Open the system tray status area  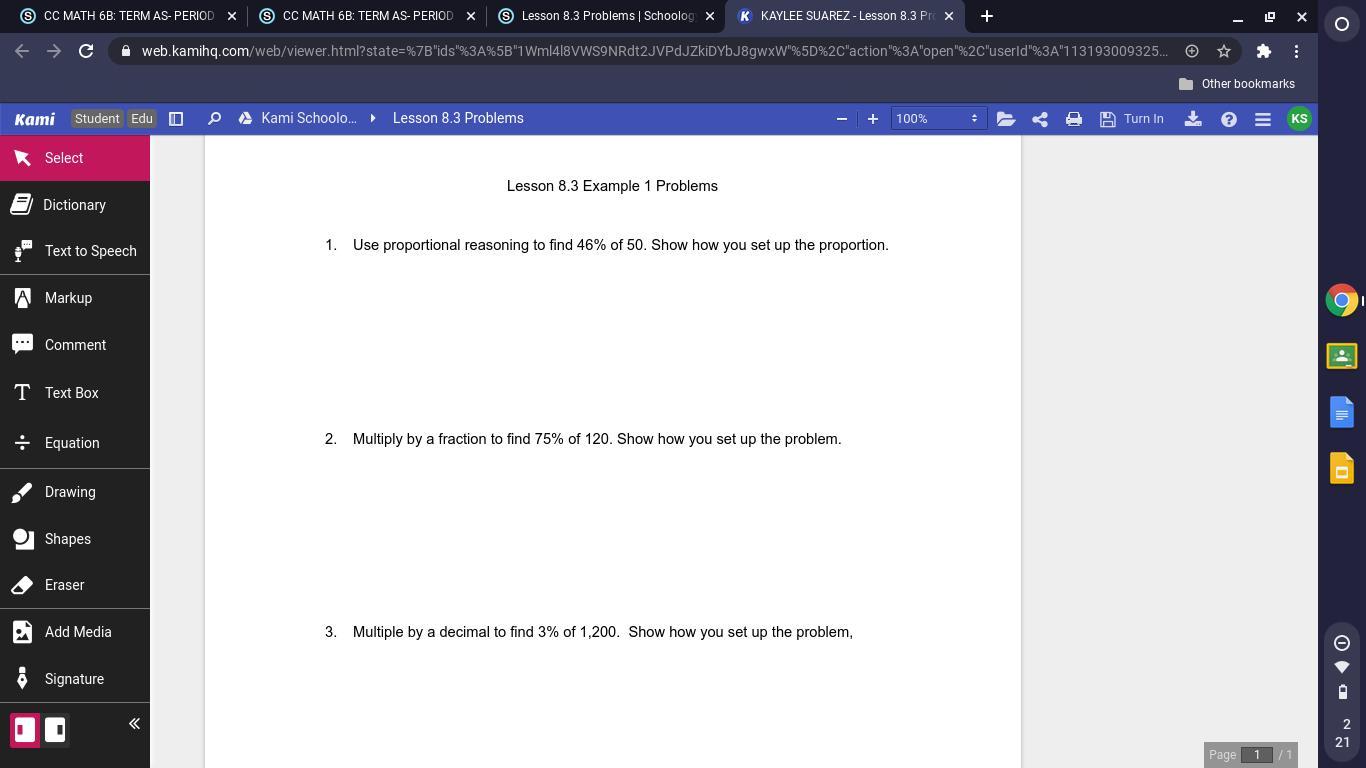pos(1342,692)
